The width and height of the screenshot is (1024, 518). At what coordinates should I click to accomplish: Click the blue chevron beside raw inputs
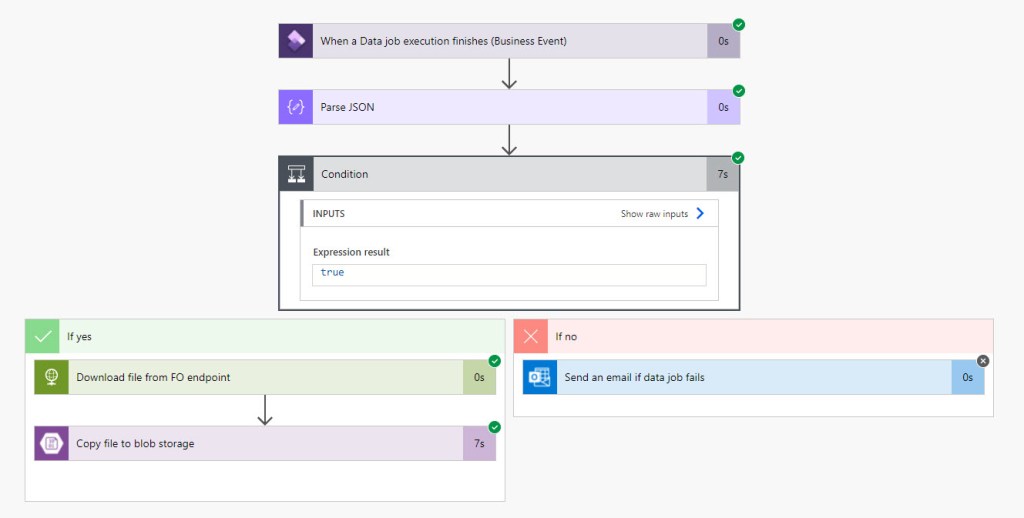click(700, 214)
